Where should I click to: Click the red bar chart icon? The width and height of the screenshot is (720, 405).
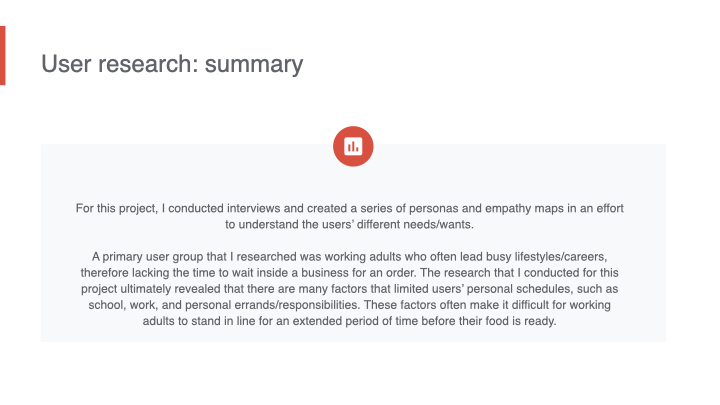coord(352,146)
